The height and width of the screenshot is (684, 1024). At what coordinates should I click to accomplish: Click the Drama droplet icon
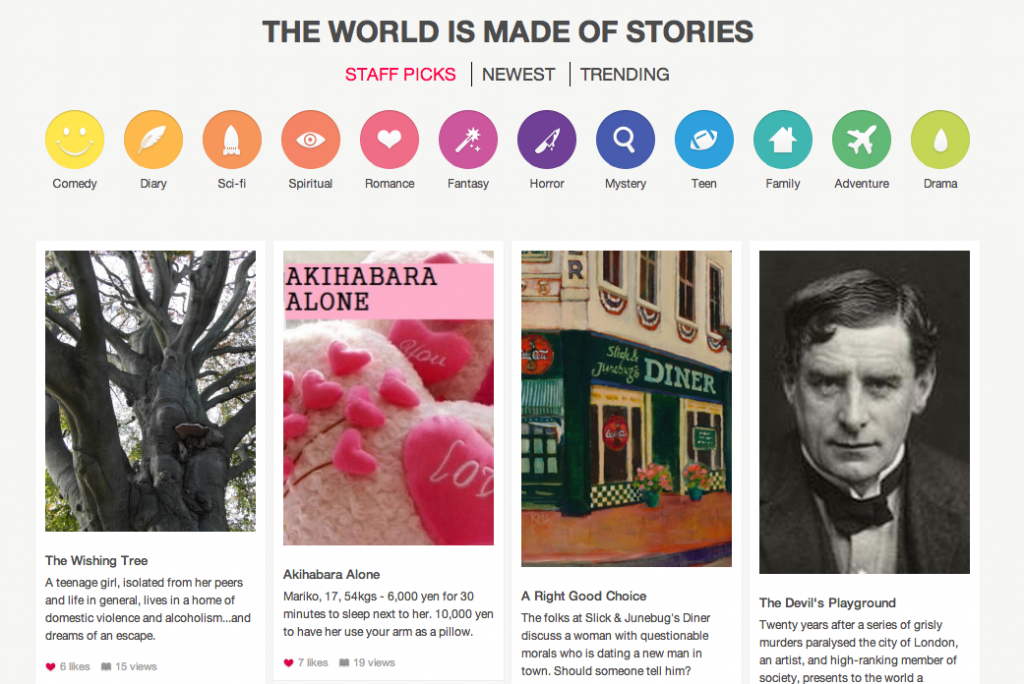click(940, 140)
